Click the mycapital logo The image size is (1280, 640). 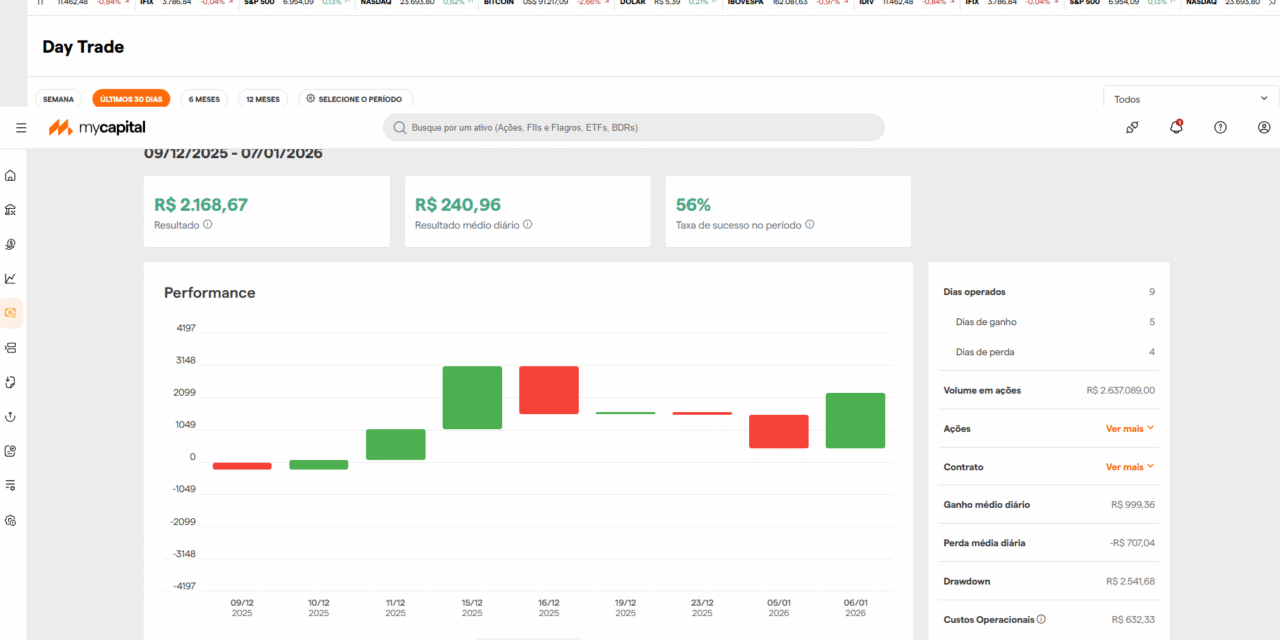[x=96, y=127]
